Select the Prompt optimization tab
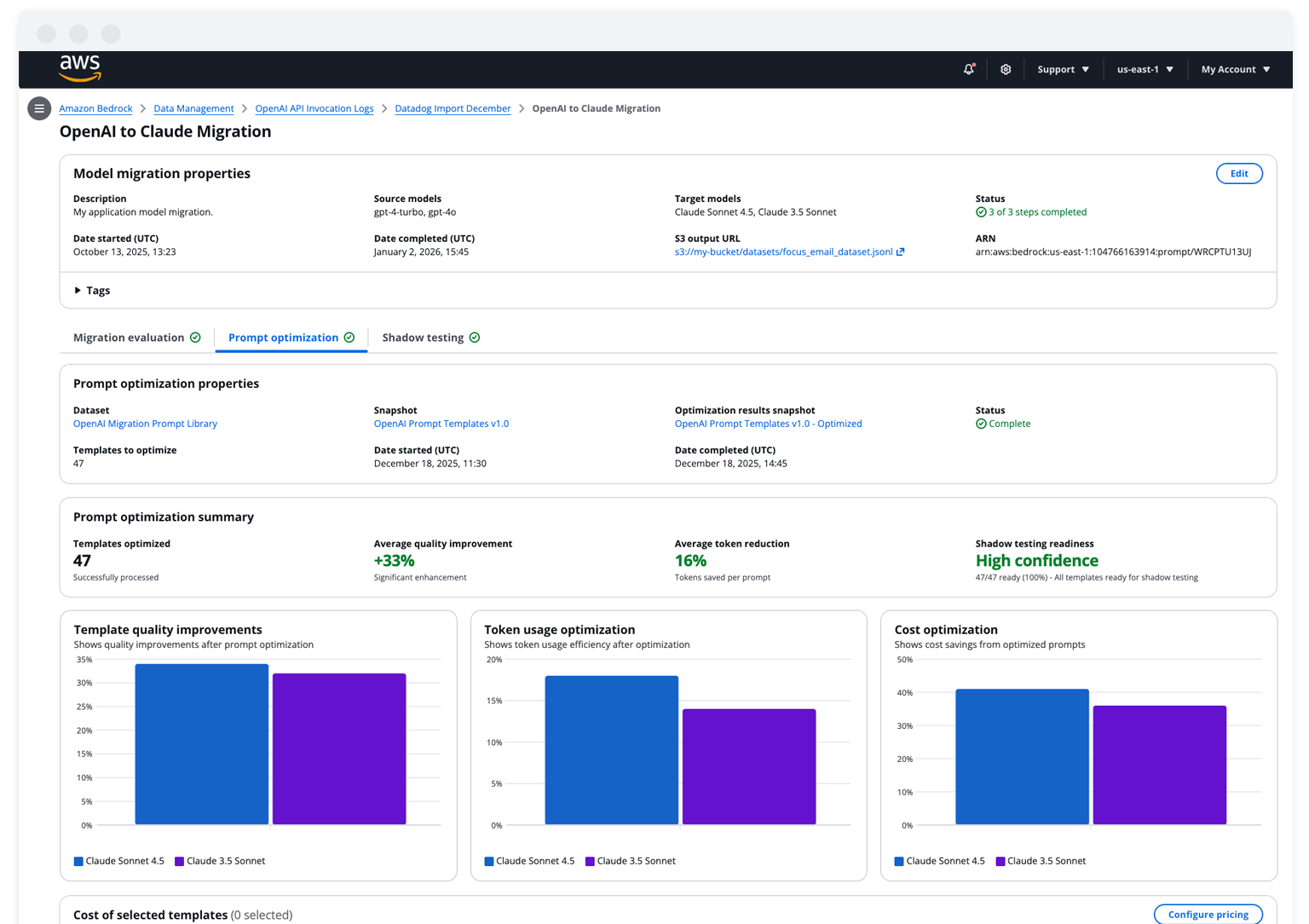 pyautogui.click(x=291, y=338)
